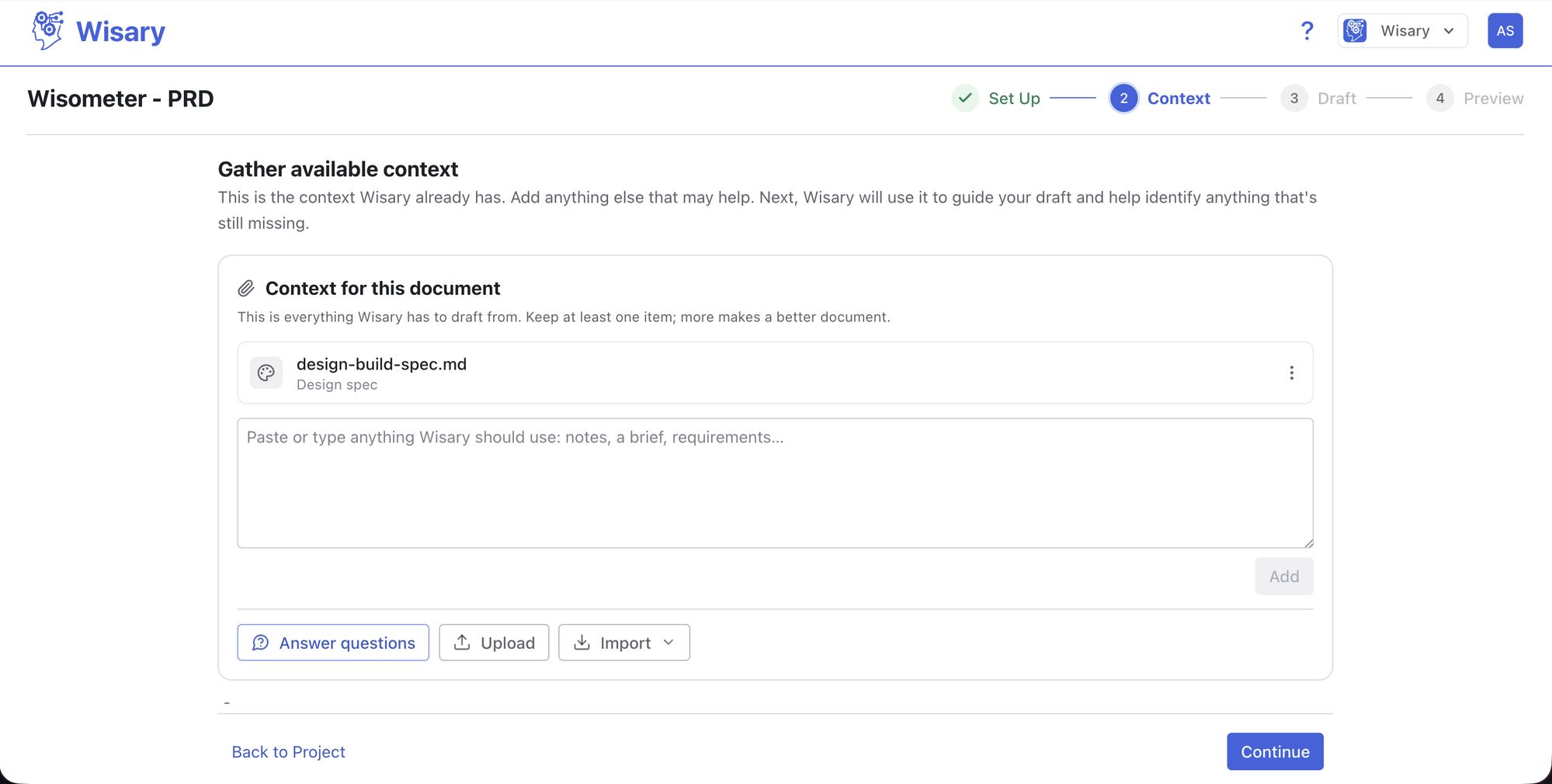Select the Wisometer - PRD title
Image resolution: width=1552 pixels, height=784 pixels.
[x=120, y=99]
